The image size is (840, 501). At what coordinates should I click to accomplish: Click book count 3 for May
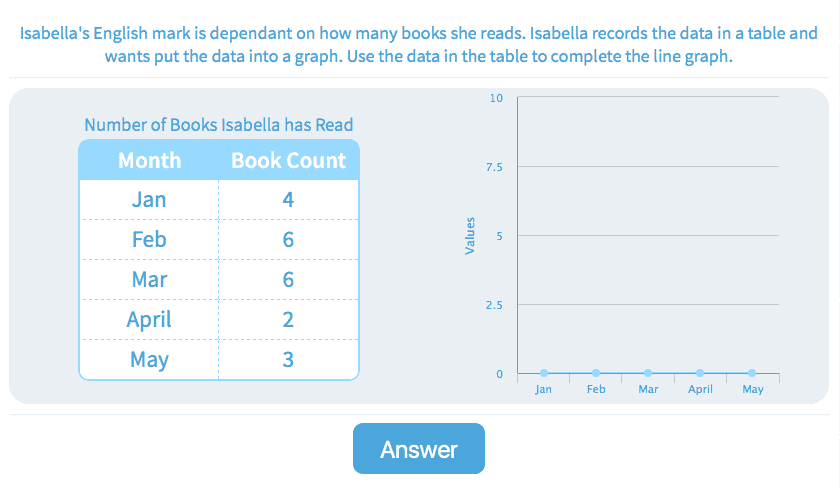[x=288, y=360]
